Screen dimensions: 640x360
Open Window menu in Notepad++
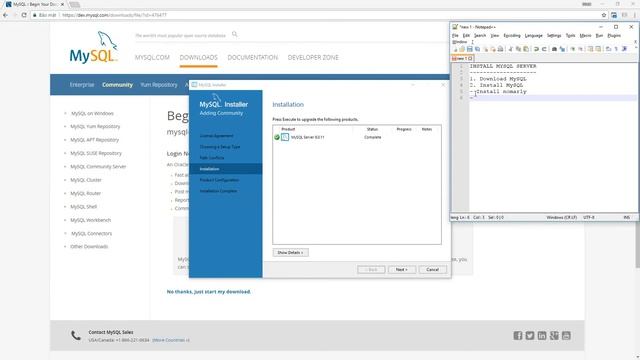460,42
